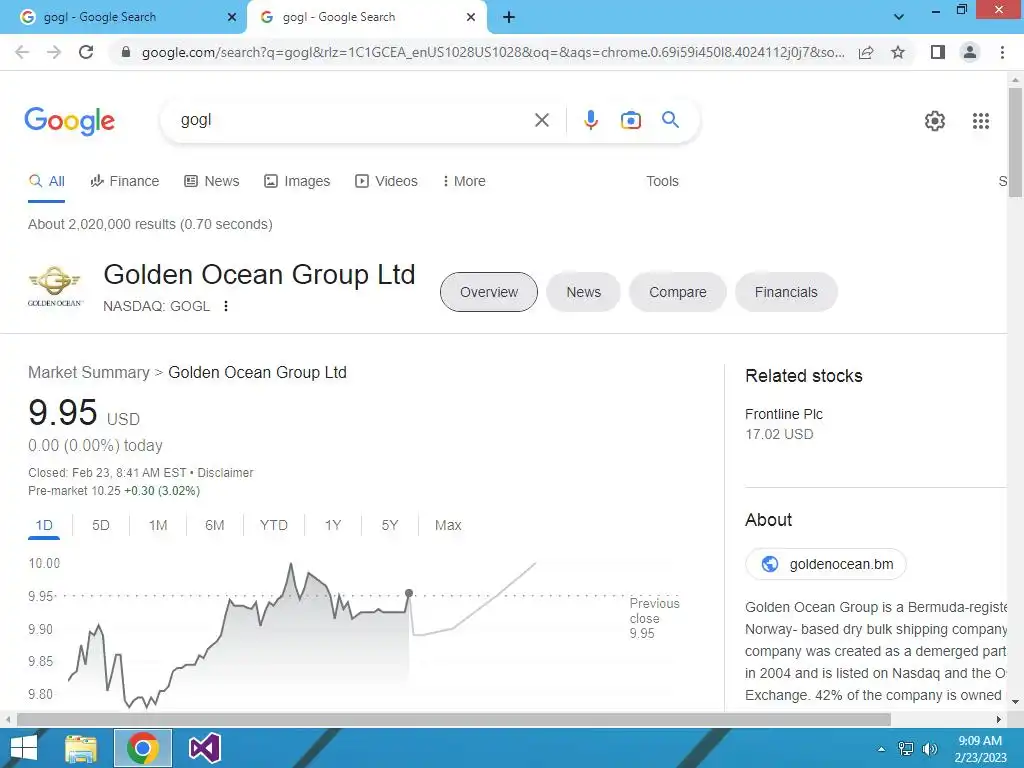Click the Golden Ocean company logo
The image size is (1024, 768).
tap(55, 286)
